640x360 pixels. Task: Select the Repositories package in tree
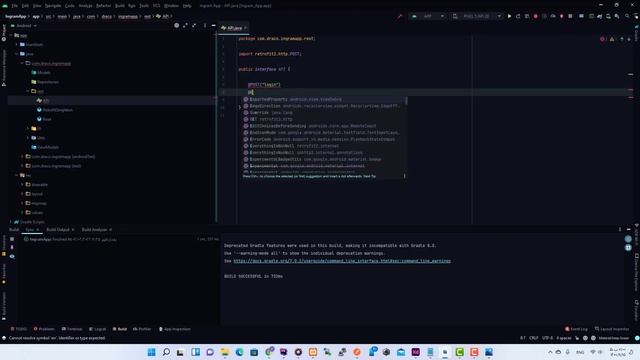45,82
